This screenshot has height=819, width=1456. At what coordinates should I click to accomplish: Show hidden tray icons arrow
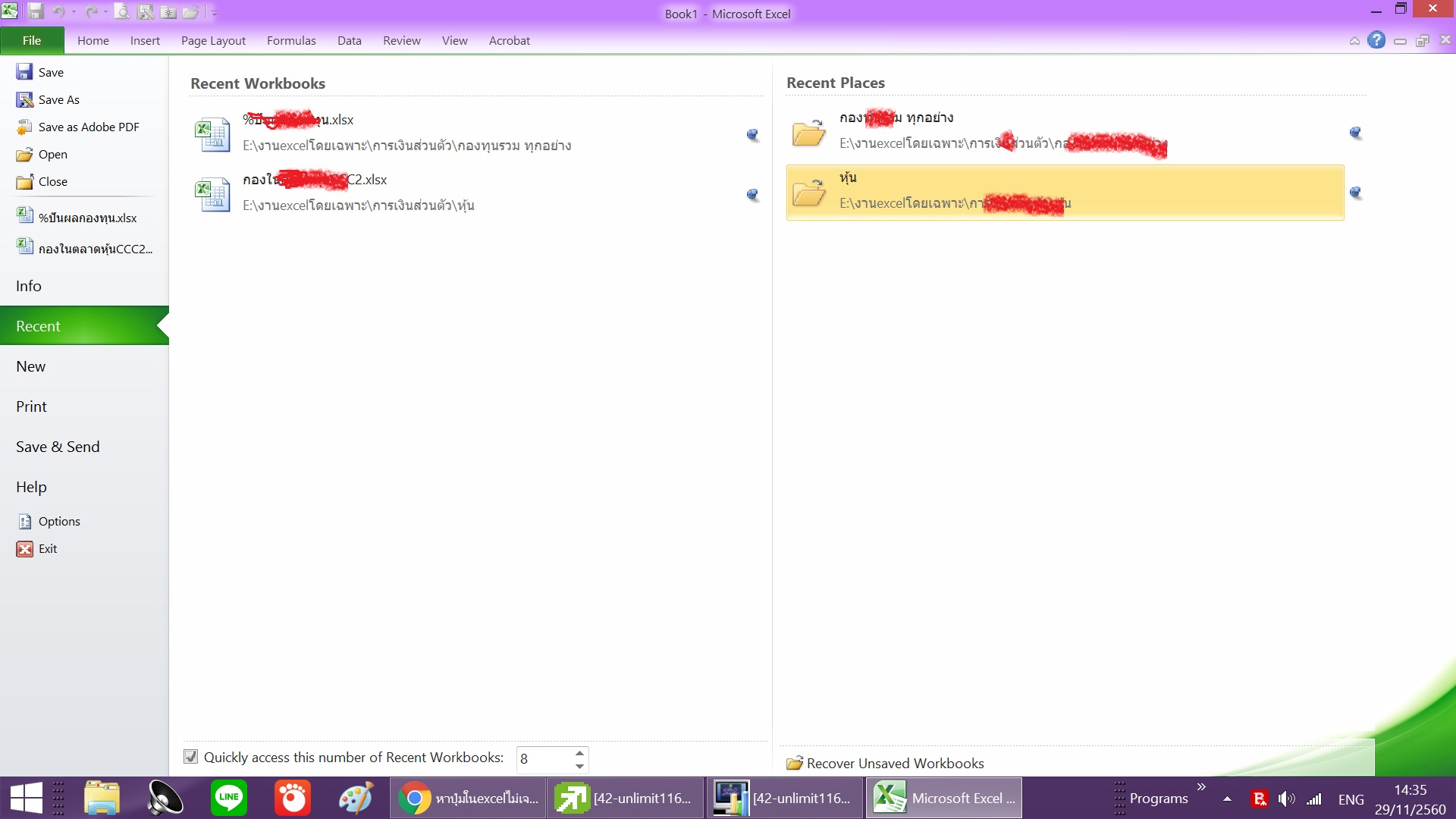tap(1227, 799)
